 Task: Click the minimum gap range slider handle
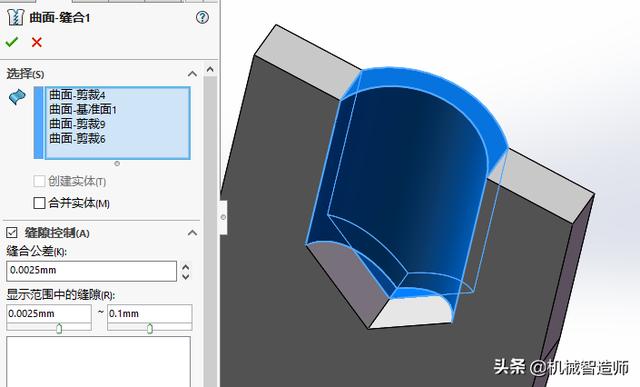tap(59, 328)
